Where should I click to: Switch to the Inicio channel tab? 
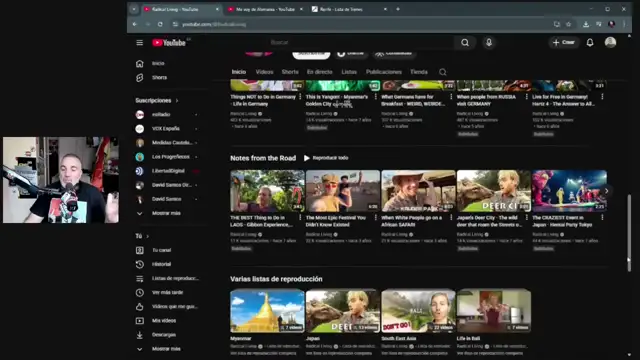(x=239, y=72)
